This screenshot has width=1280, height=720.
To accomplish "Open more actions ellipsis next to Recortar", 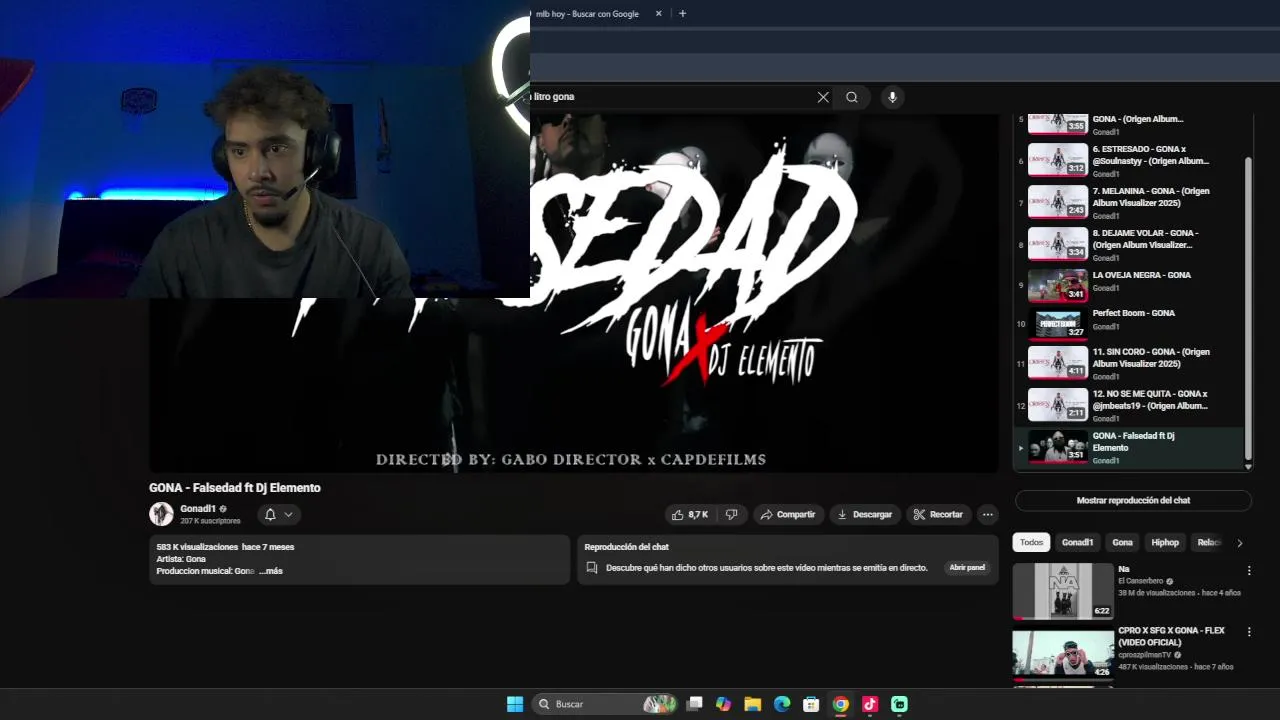I will [987, 514].
